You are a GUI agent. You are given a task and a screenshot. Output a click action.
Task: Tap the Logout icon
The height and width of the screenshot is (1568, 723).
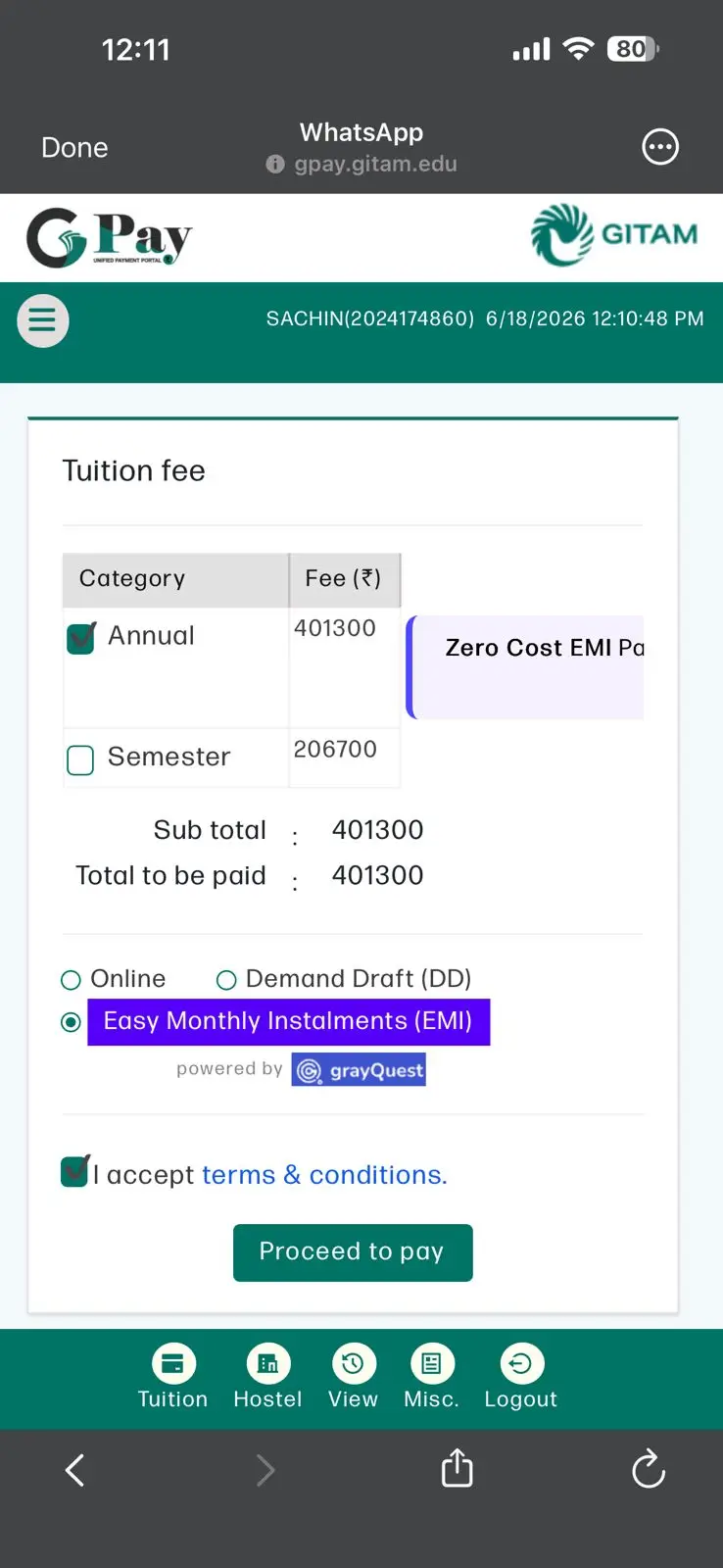pyautogui.click(x=522, y=1364)
